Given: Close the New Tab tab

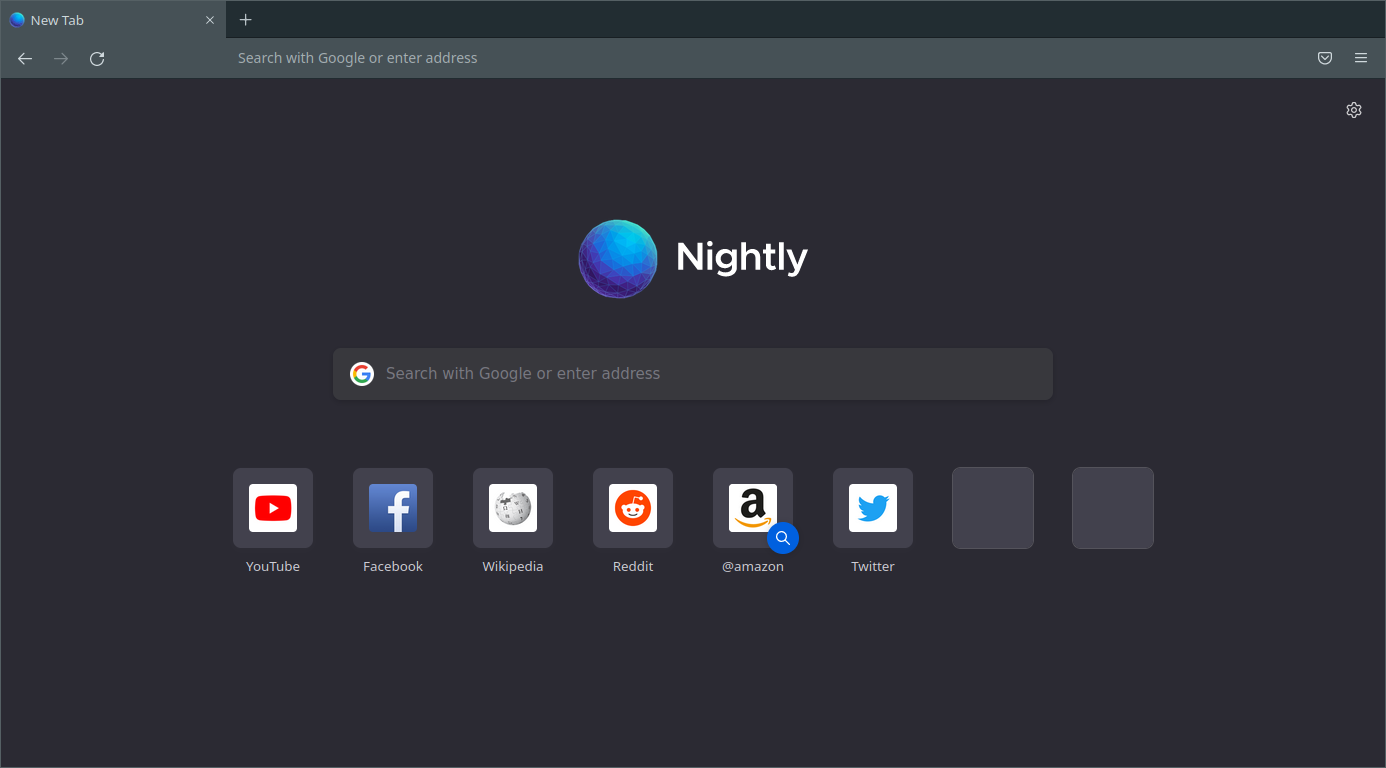Looking at the screenshot, I should [x=210, y=20].
